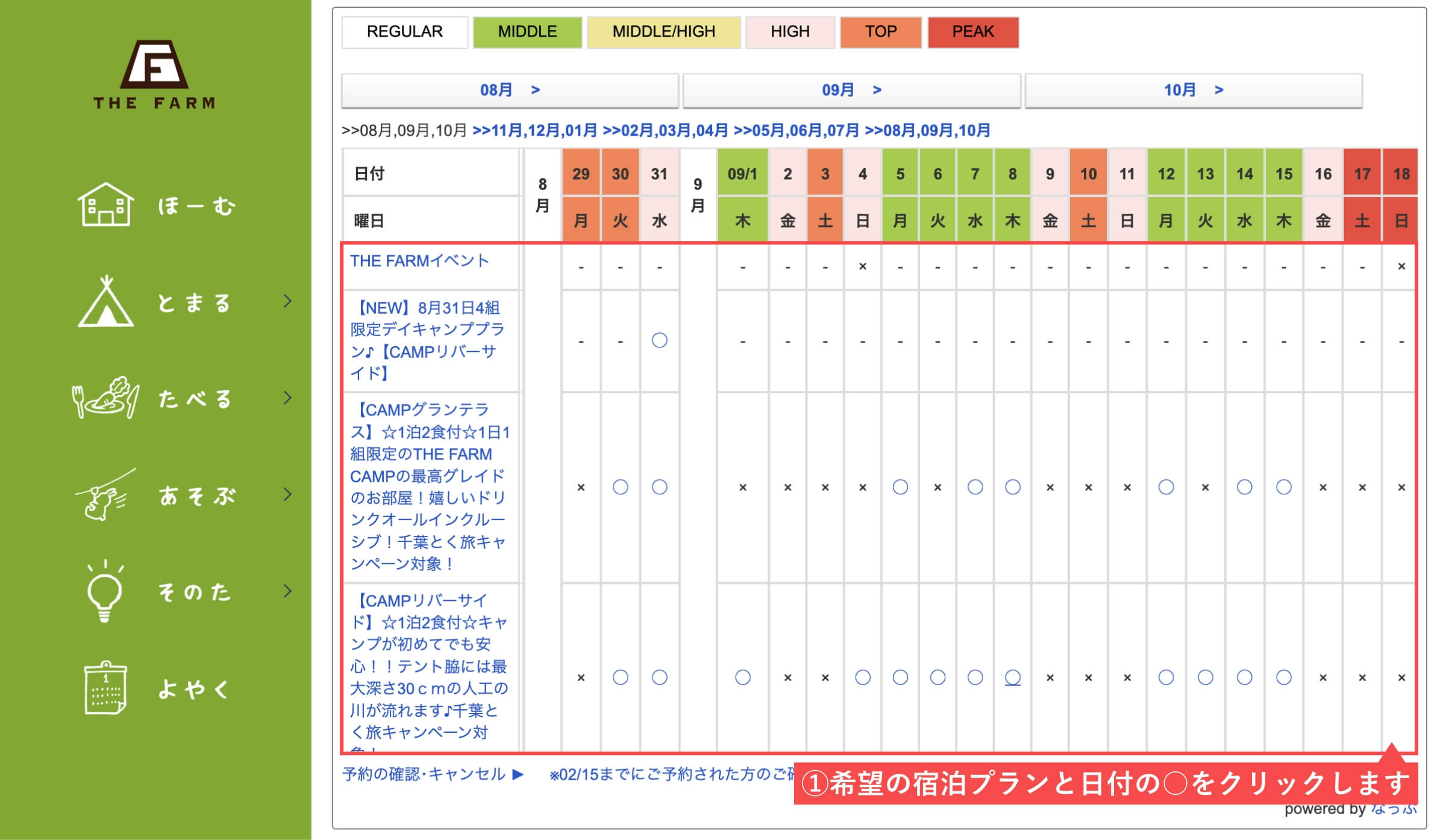
Task: Select グランテラス circle on Sep 15
Action: coord(1284,487)
